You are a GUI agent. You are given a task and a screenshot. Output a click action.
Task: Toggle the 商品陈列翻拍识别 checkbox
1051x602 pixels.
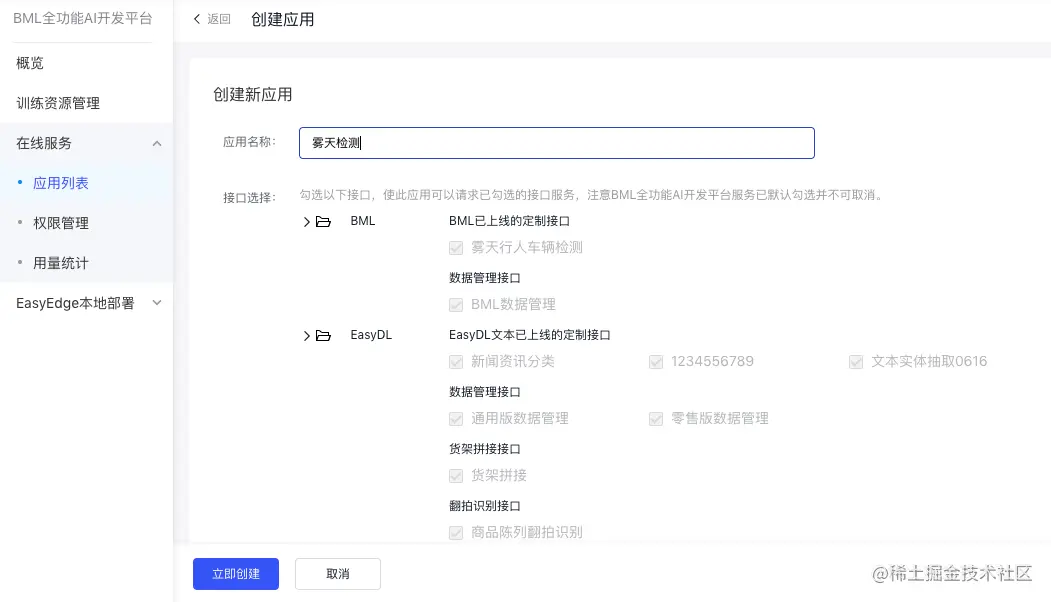click(x=456, y=533)
